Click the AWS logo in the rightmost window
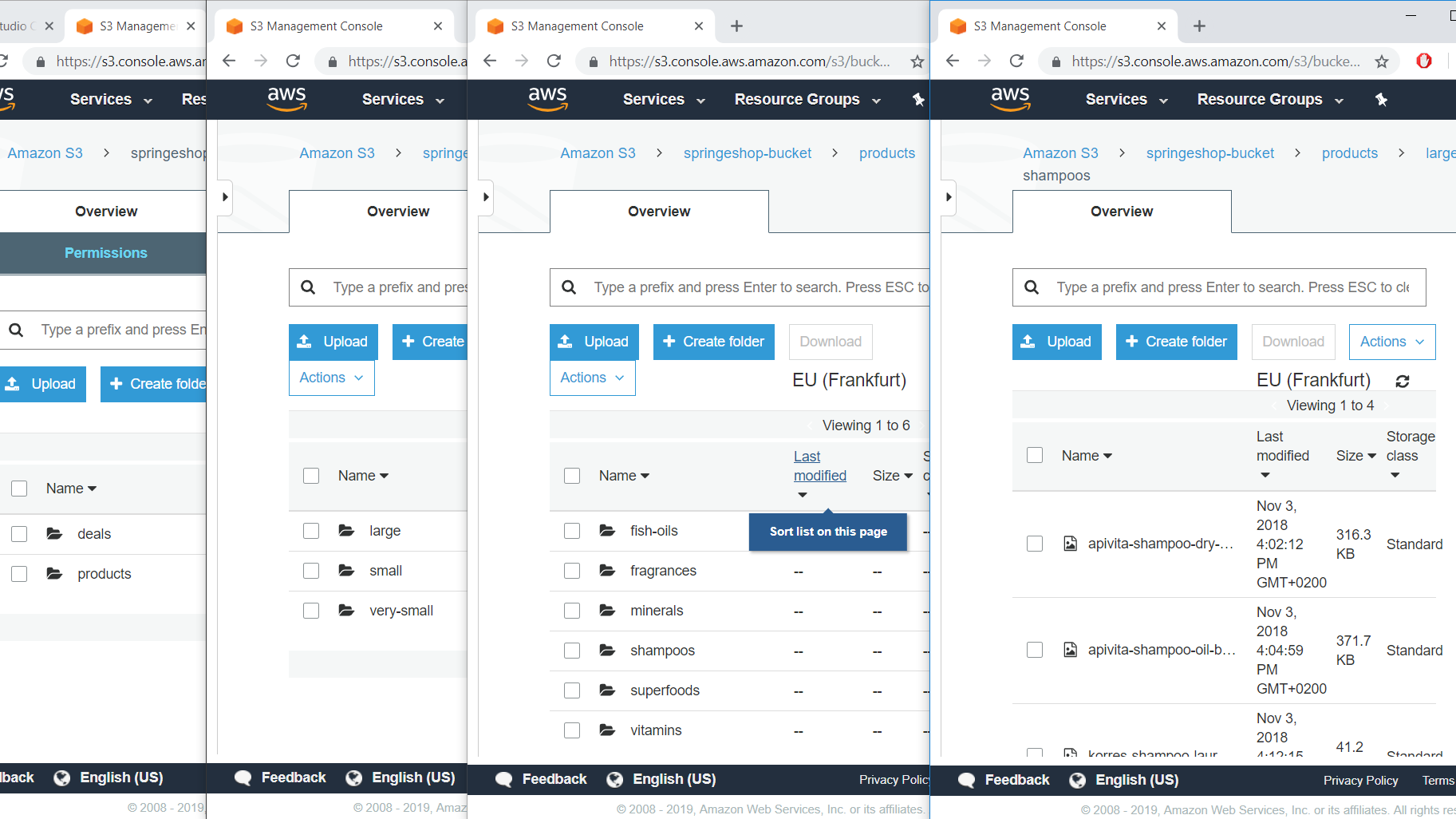1456x819 pixels. (x=1010, y=98)
